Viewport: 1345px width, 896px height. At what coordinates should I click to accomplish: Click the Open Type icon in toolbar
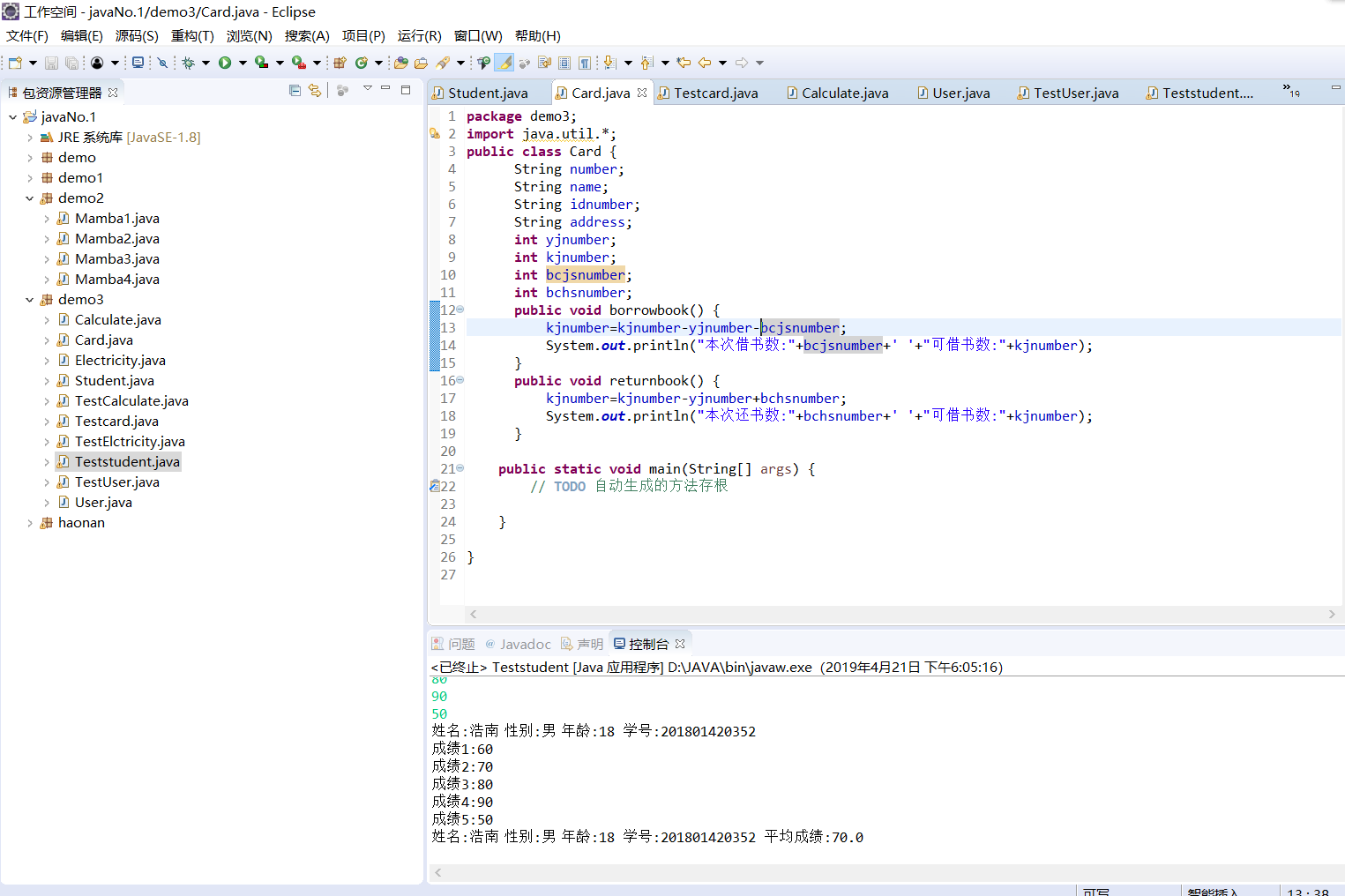(x=401, y=63)
